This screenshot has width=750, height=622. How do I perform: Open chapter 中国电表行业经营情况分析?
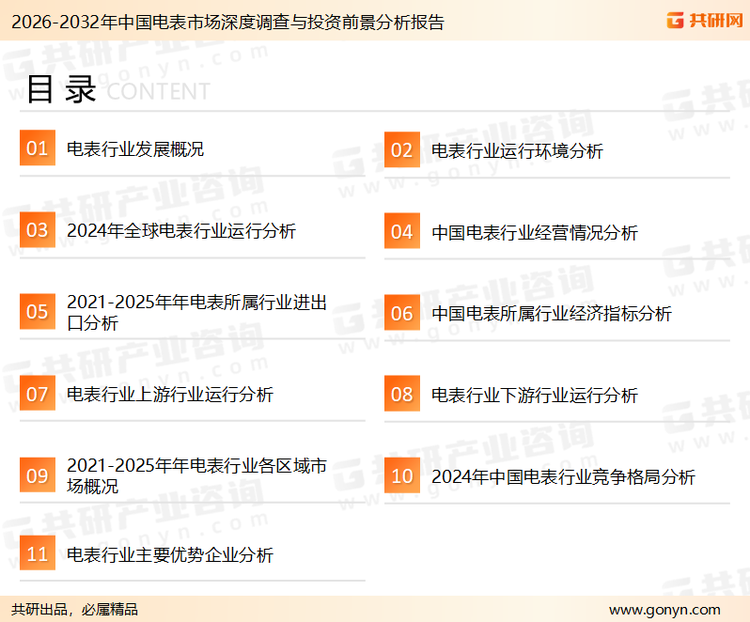pyautogui.click(x=534, y=233)
